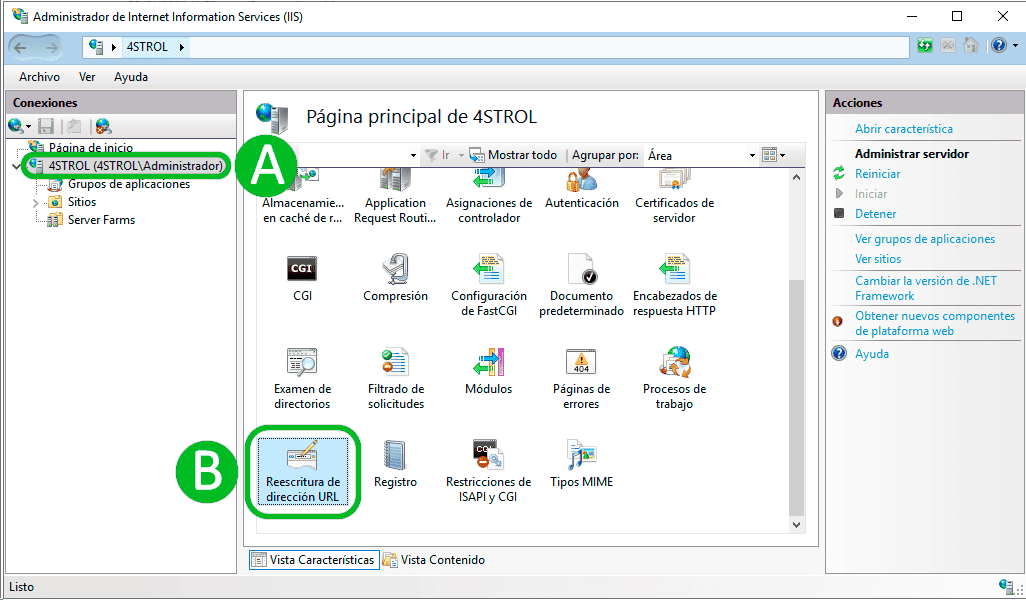Click Cambiar la versión de .NET Framework
The width and height of the screenshot is (1026, 600).
click(926, 288)
